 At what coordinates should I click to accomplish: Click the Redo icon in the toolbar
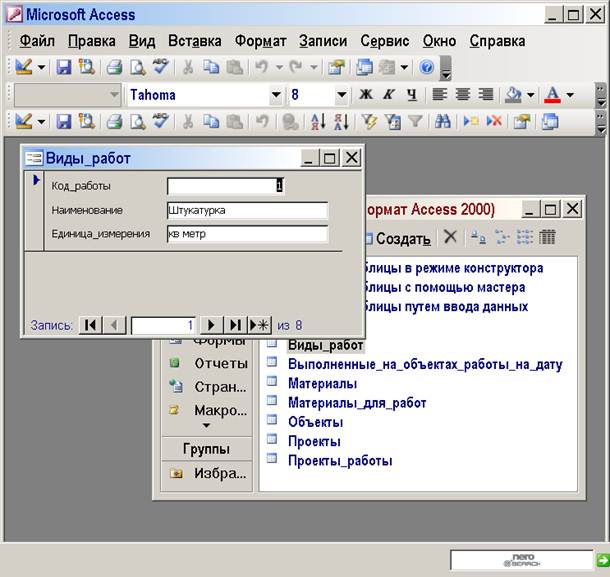(x=297, y=67)
